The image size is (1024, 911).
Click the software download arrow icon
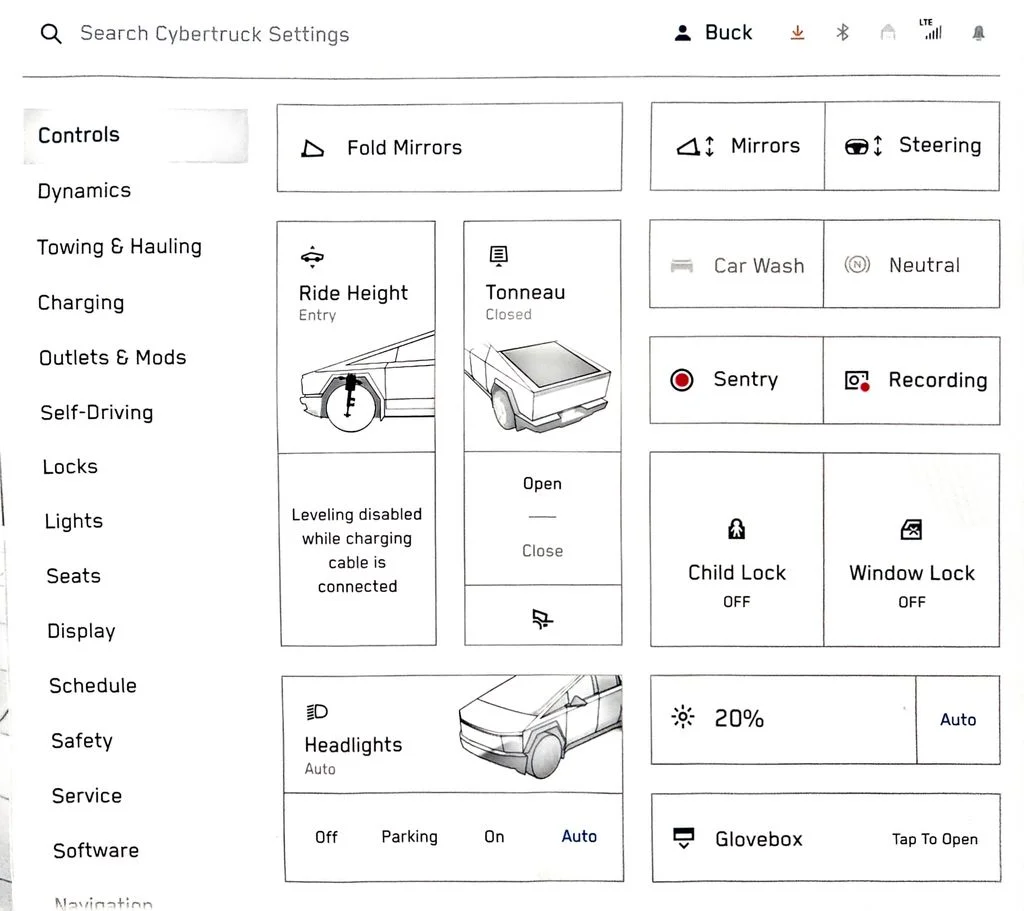click(x=797, y=33)
